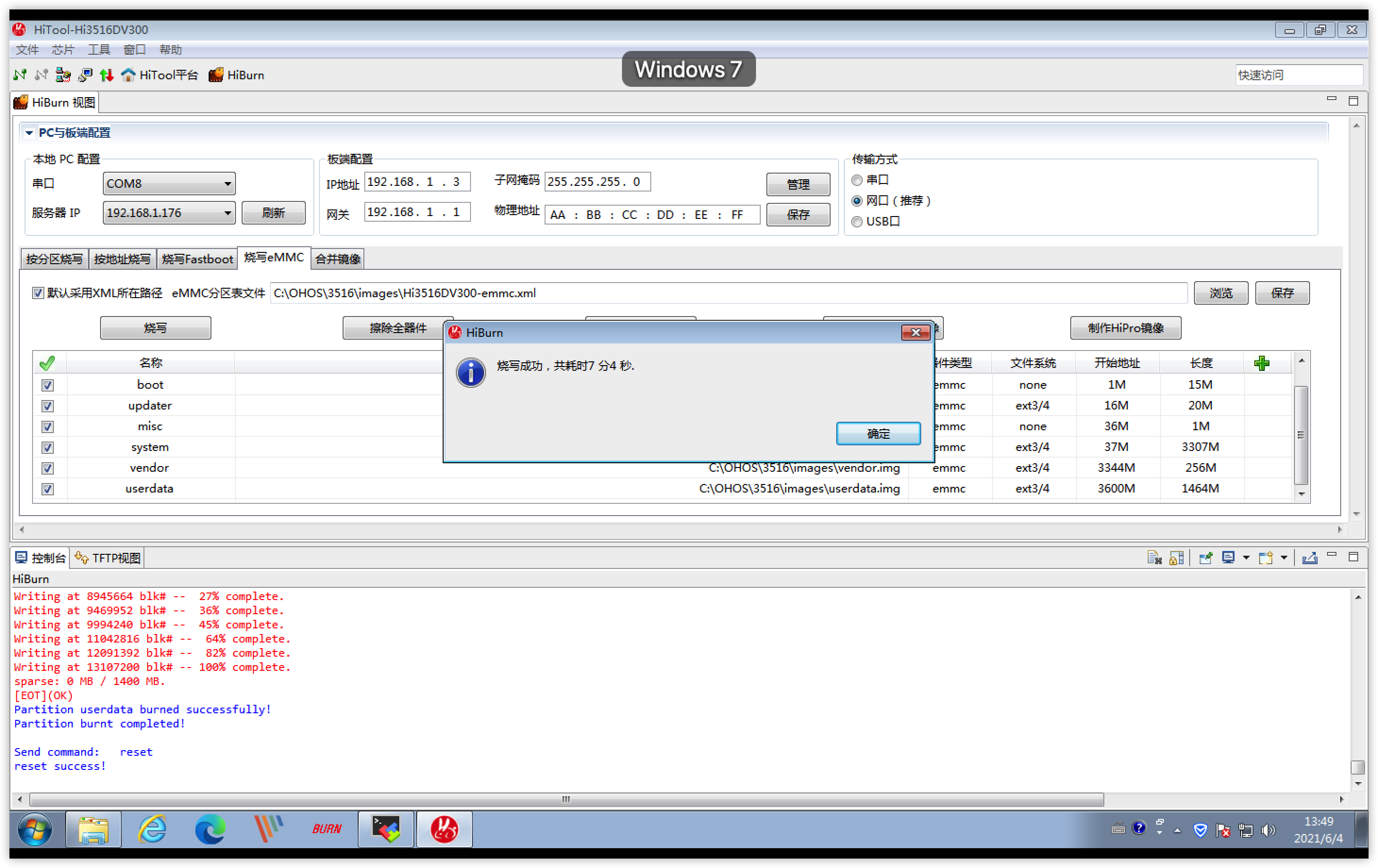Click the 刷新 refresh button
This screenshot has width=1378, height=868.
click(274, 213)
